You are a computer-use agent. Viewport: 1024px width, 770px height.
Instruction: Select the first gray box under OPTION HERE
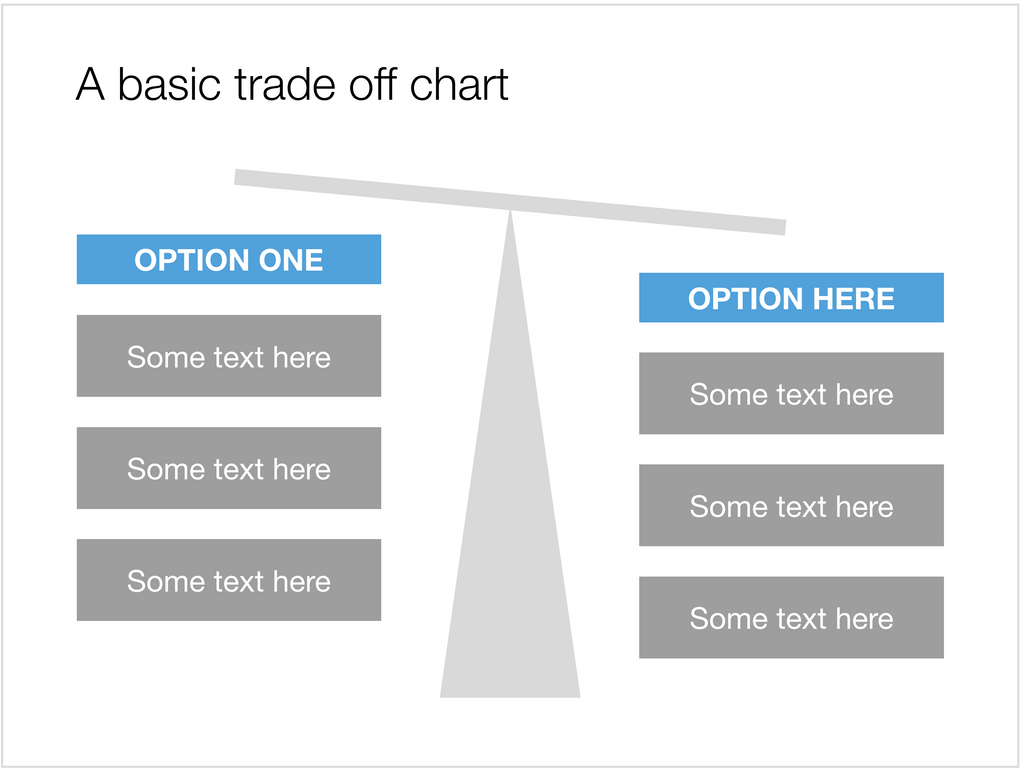coord(791,393)
